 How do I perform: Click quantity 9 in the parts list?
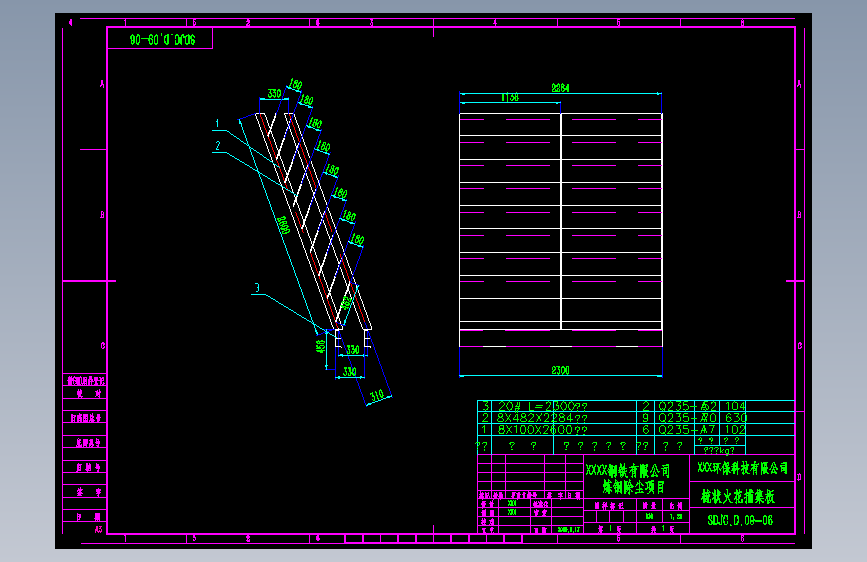[x=645, y=418]
